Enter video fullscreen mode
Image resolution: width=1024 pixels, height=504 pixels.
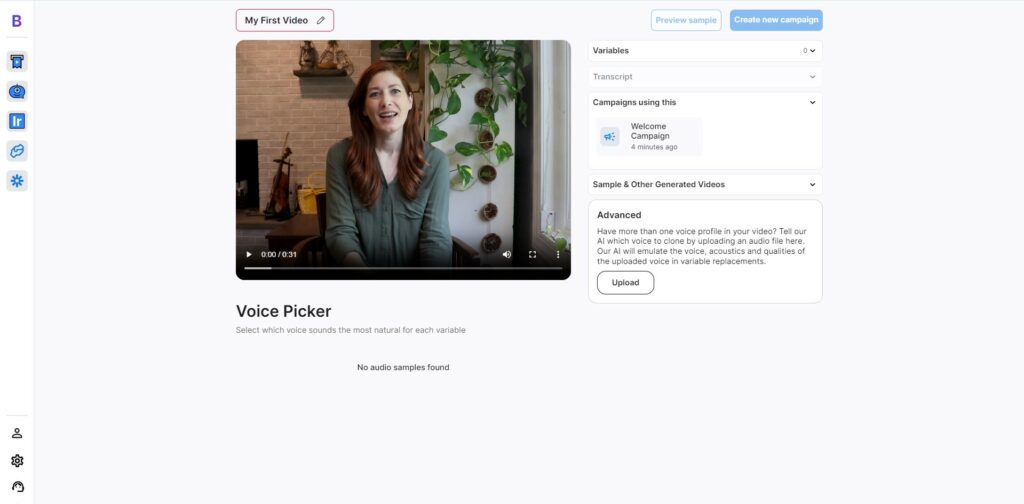click(532, 255)
